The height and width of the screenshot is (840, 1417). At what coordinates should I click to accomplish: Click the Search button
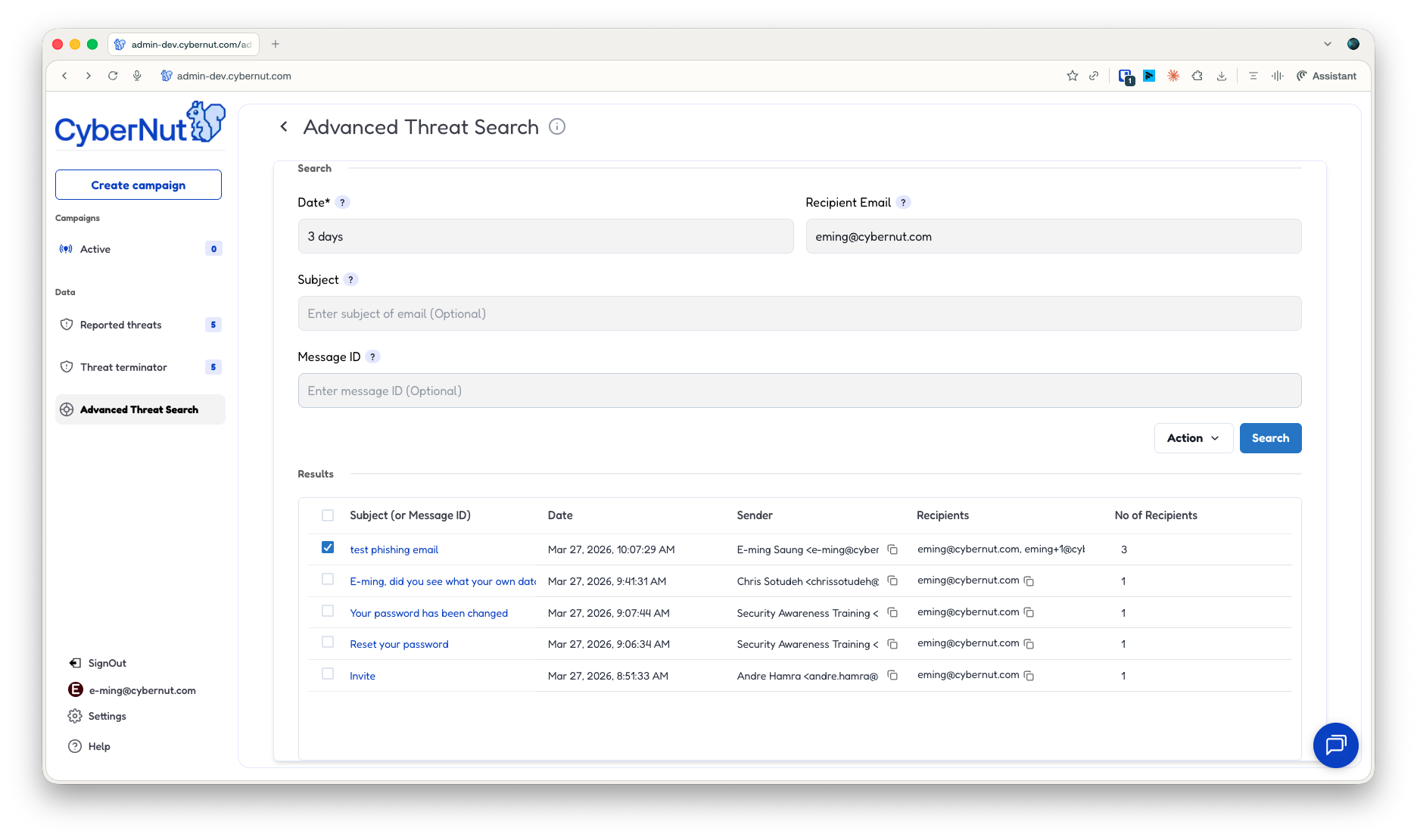click(1270, 437)
